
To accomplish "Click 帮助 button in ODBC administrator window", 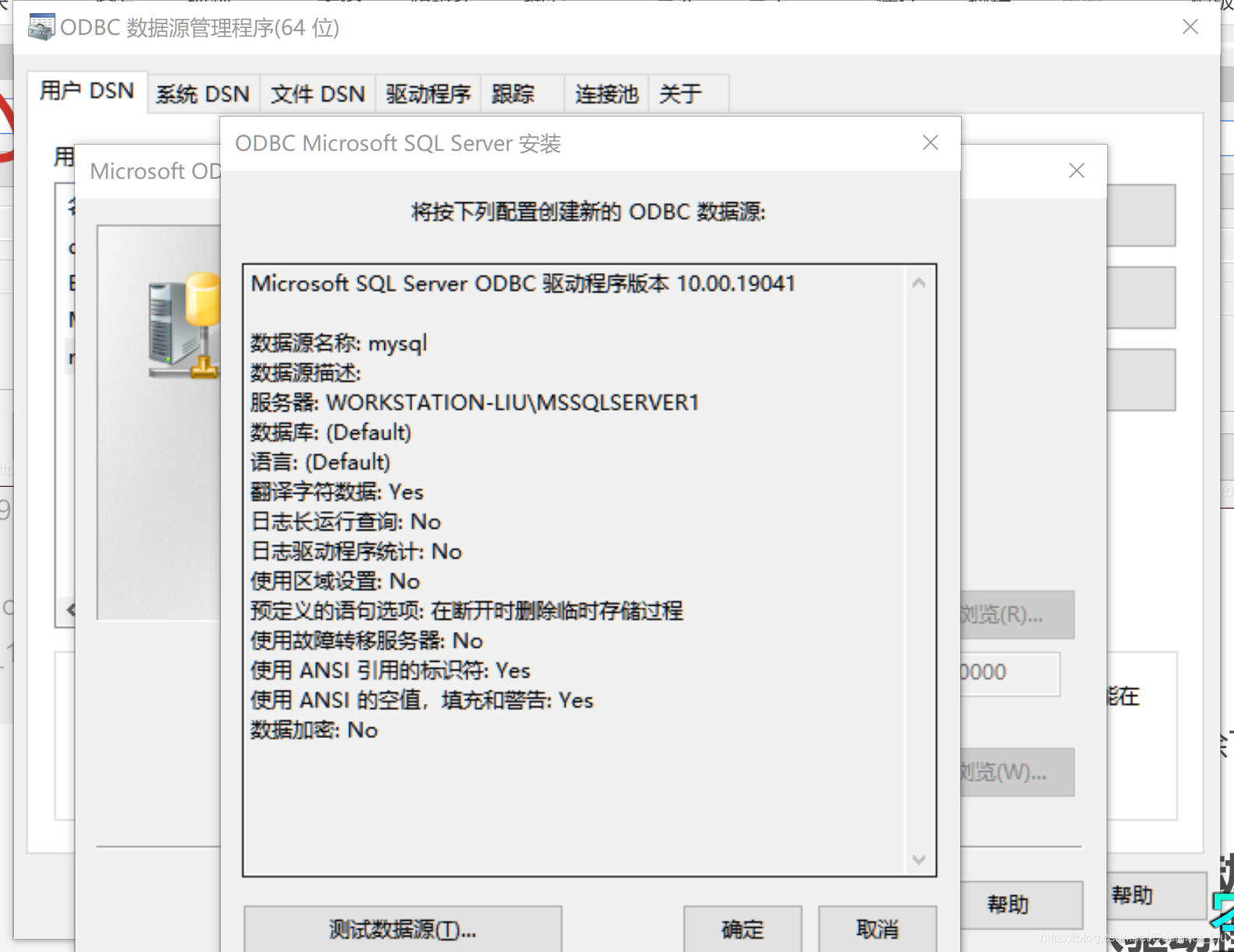I will pyautogui.click(x=1156, y=895).
